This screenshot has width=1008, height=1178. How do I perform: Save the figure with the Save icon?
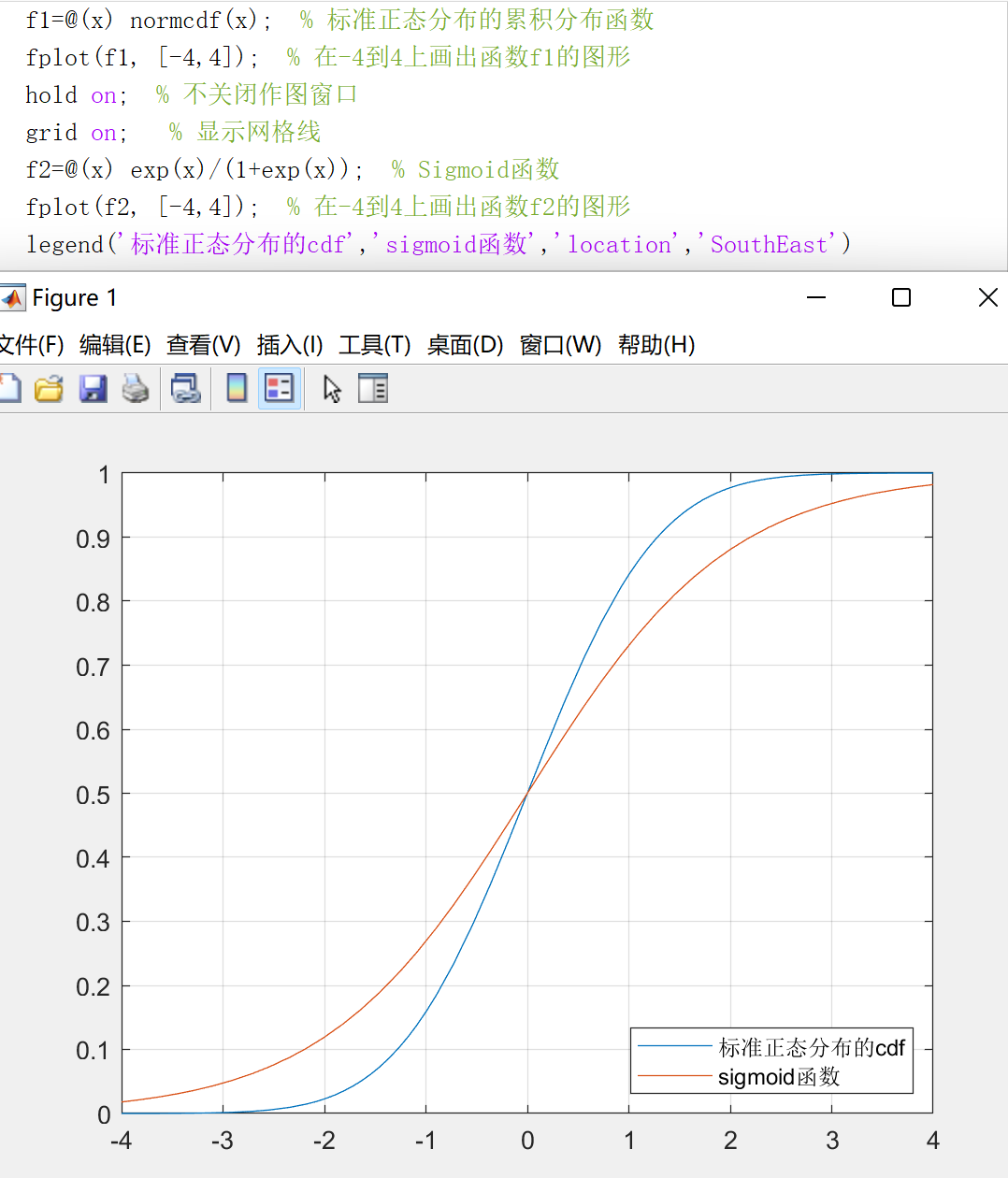click(93, 388)
